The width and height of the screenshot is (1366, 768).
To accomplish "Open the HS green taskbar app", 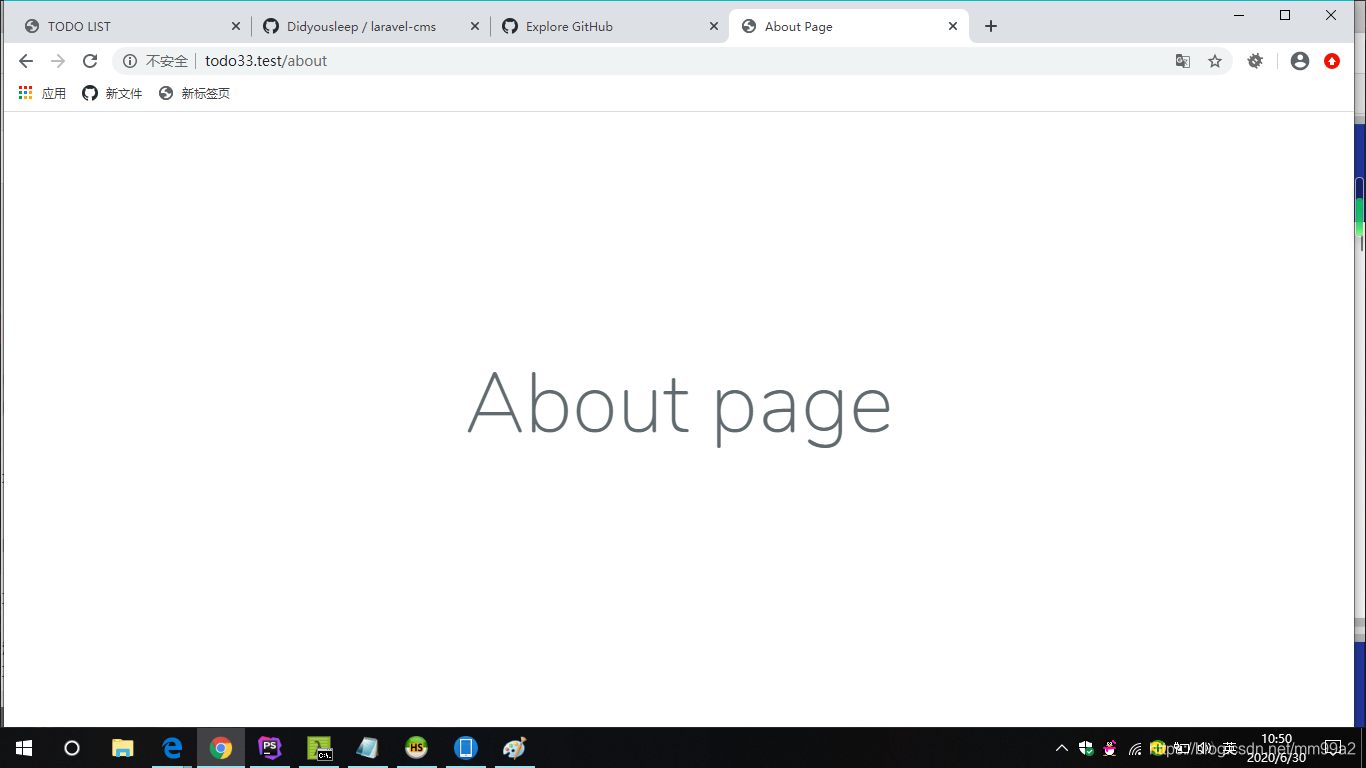I will 416,748.
